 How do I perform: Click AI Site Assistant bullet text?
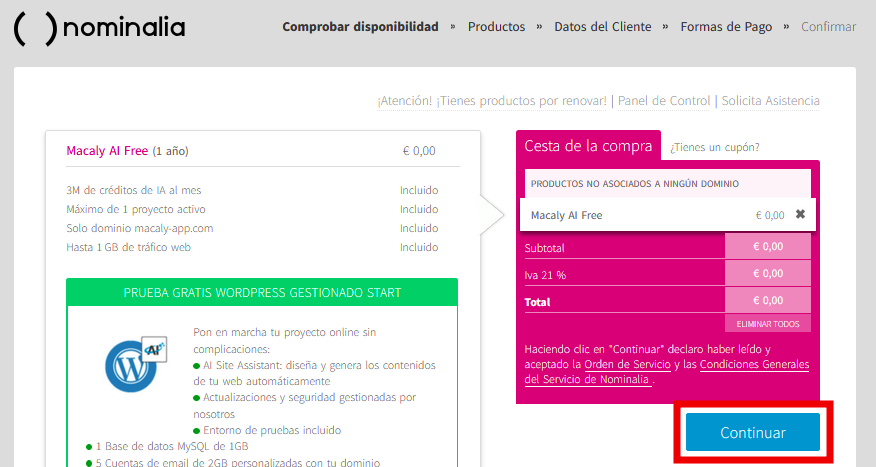[x=315, y=373]
